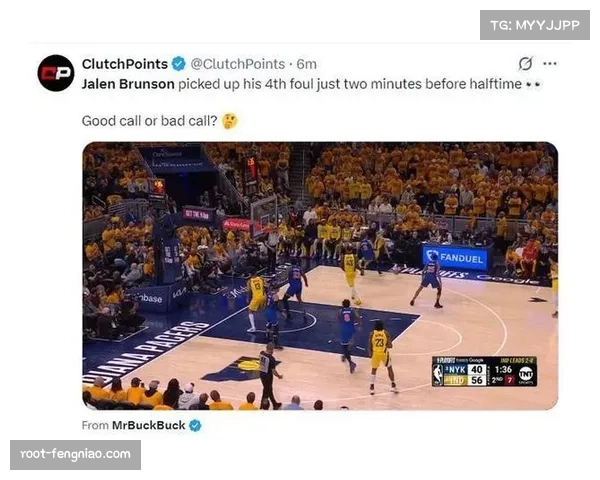The width and height of the screenshot is (600, 480).
Task: Open the MrBuckBuck source account link
Action: point(148,425)
